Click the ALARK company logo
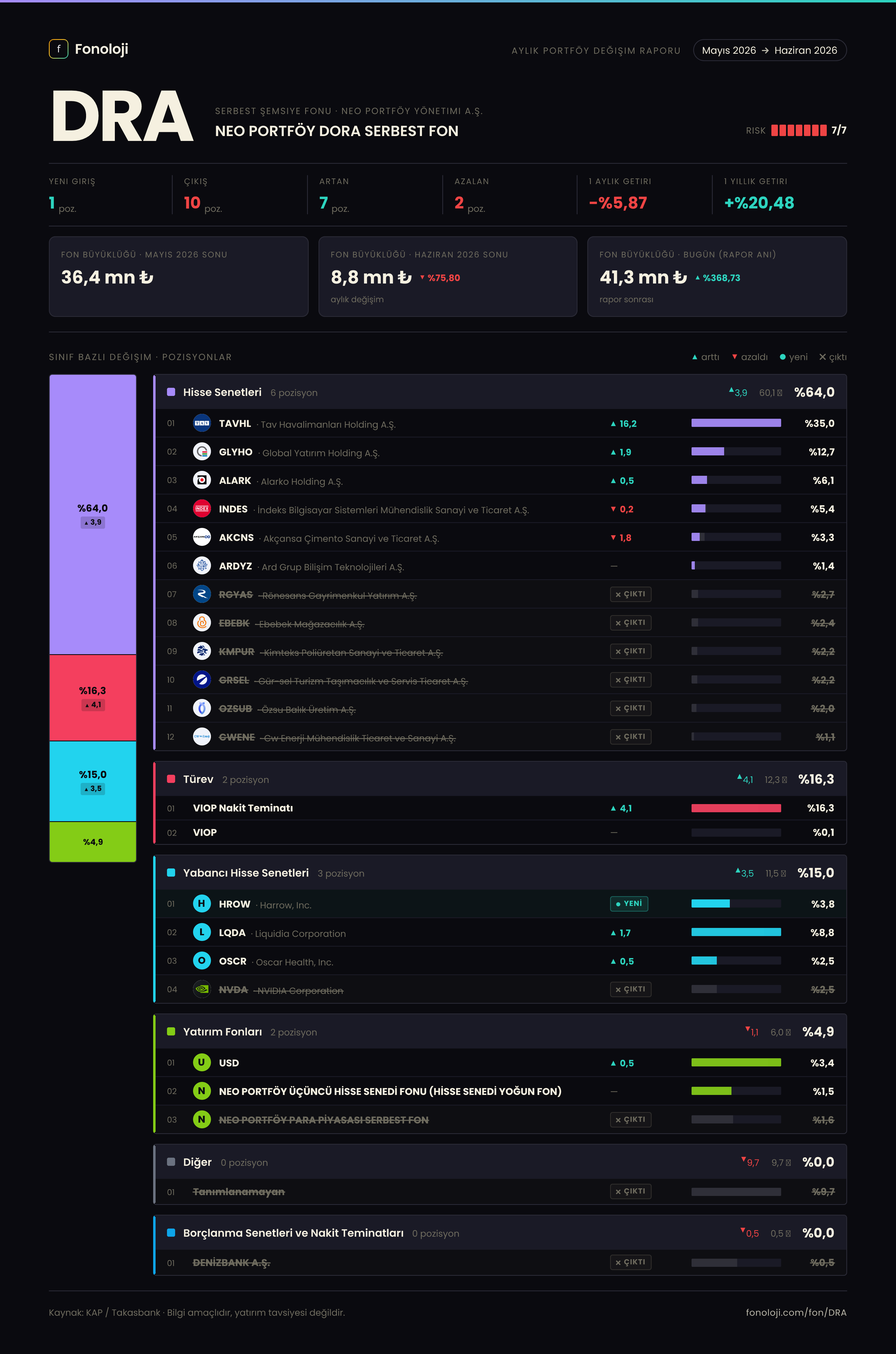The width and height of the screenshot is (896, 1354). click(202, 480)
